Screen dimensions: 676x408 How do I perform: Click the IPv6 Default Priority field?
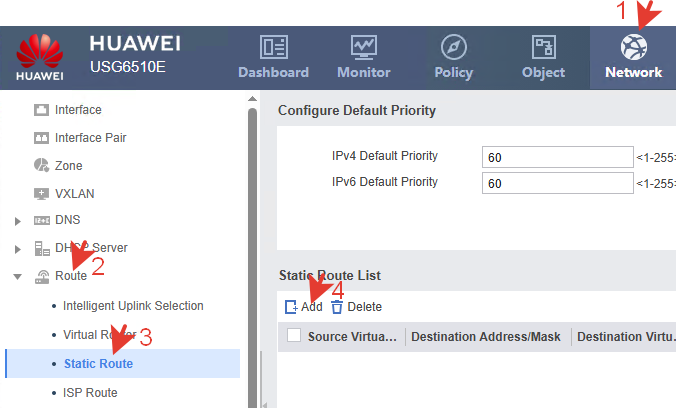point(557,183)
